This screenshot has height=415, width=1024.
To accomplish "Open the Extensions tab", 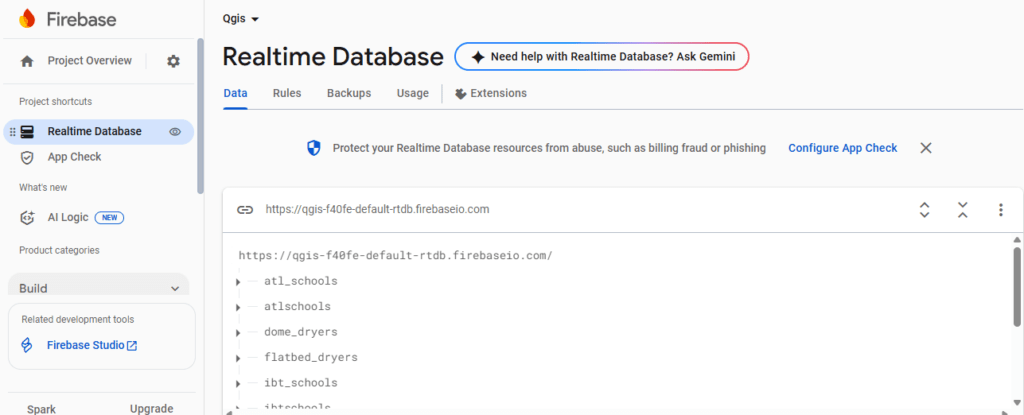I will click(x=490, y=93).
